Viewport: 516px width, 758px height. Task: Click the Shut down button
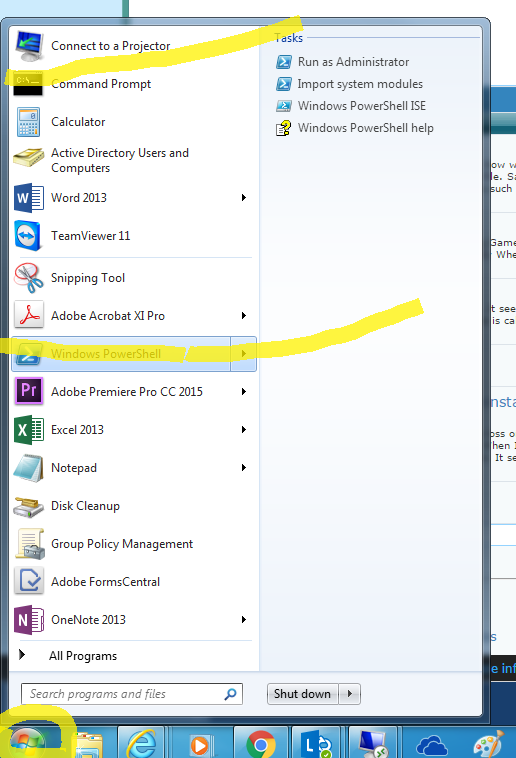point(303,694)
